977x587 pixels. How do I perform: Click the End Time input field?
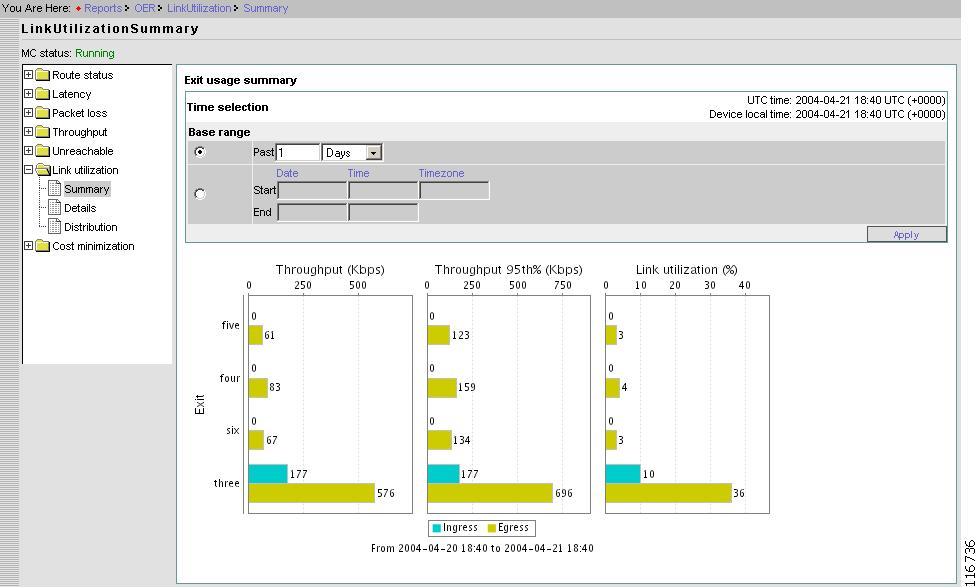tap(383, 212)
